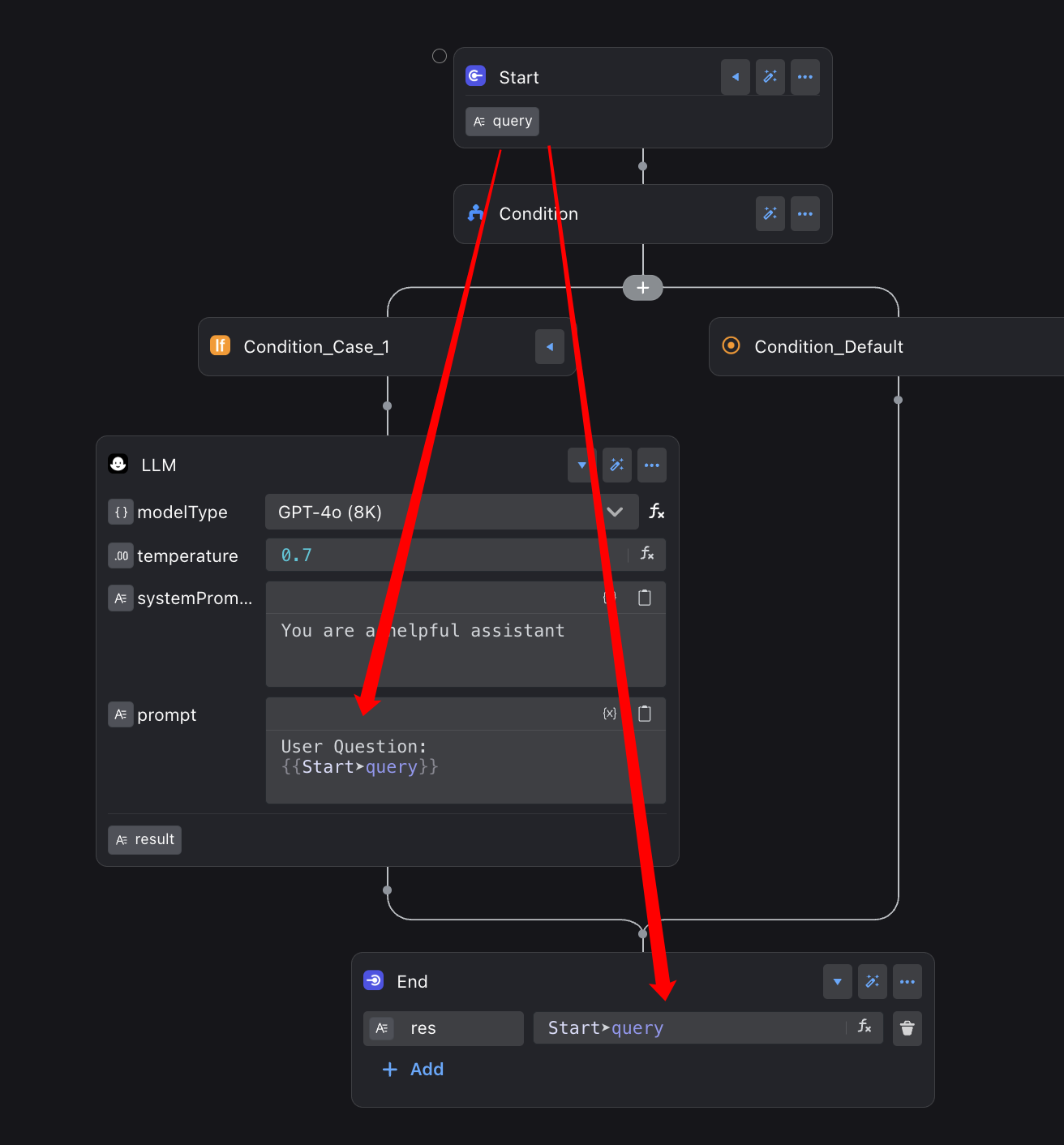Viewport: 1064px width, 1145px height.
Task: Open the LLM node more options menu
Action: [651, 465]
